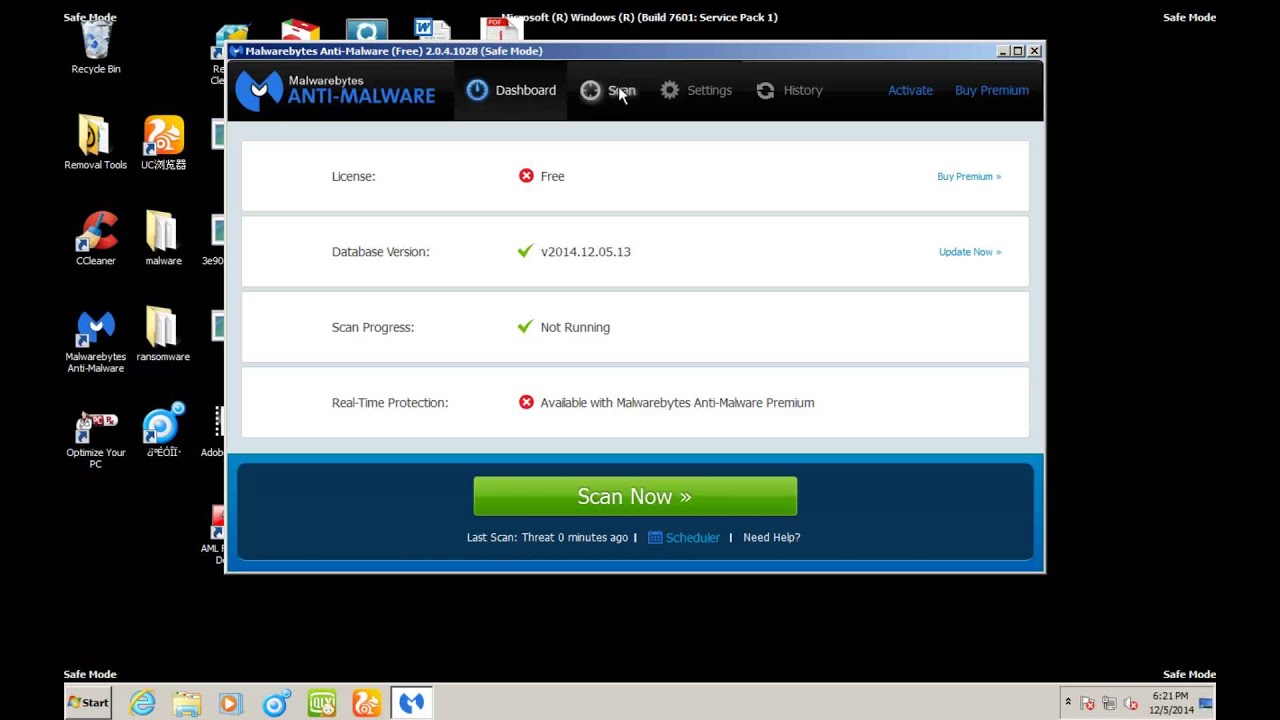Click the Malwarebytes taskbar button
Image resolution: width=1280 pixels, height=720 pixels.
click(x=411, y=703)
